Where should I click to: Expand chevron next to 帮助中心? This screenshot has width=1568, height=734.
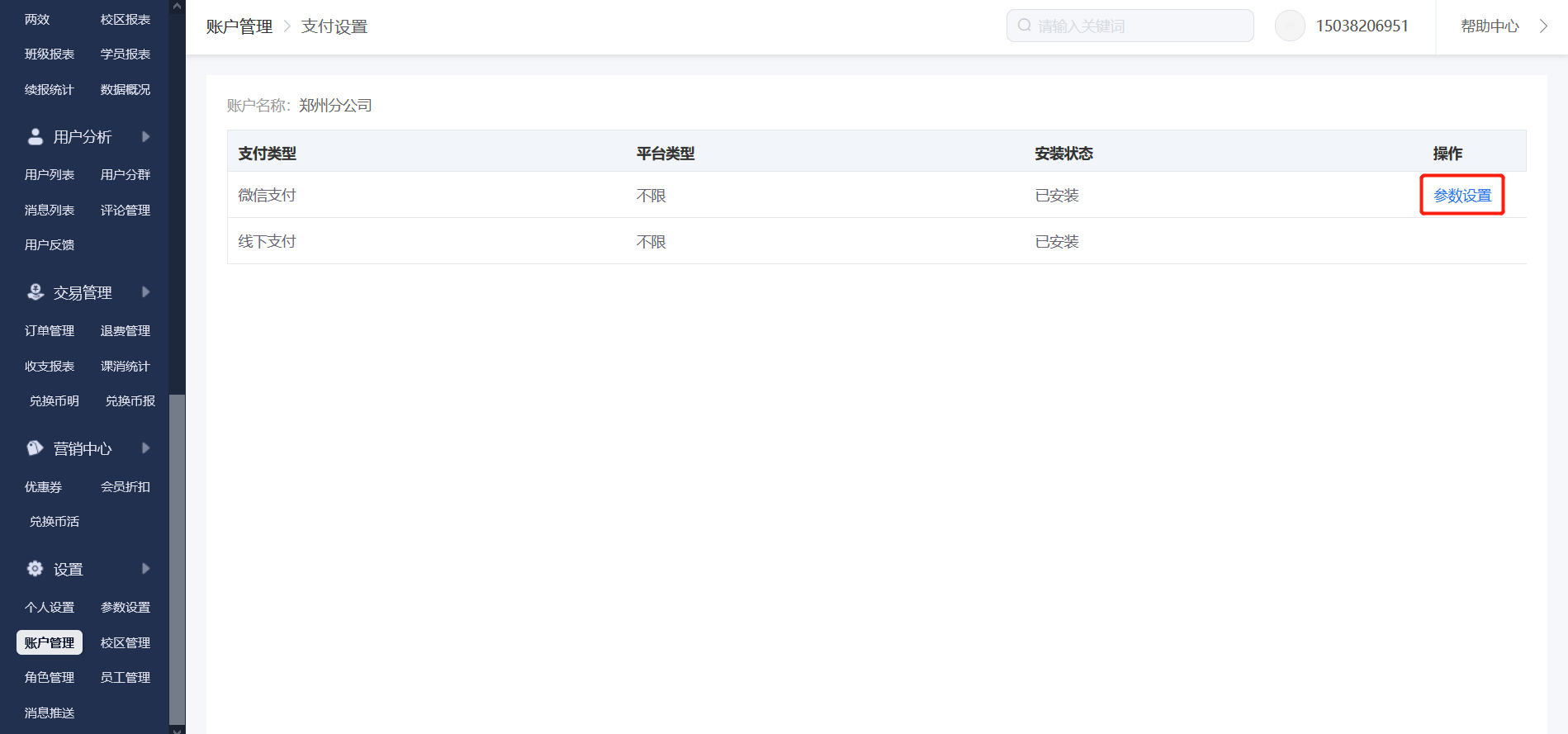1543,26
